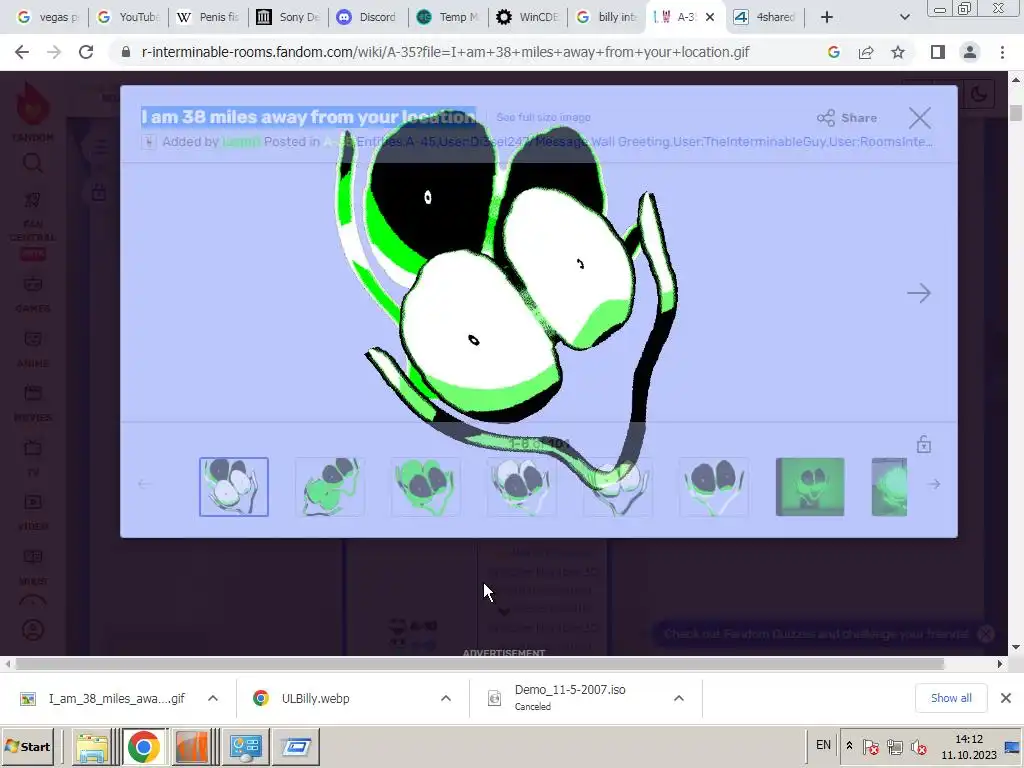Select the fourth thumbnail in carousel
1024x768 pixels.
point(522,487)
